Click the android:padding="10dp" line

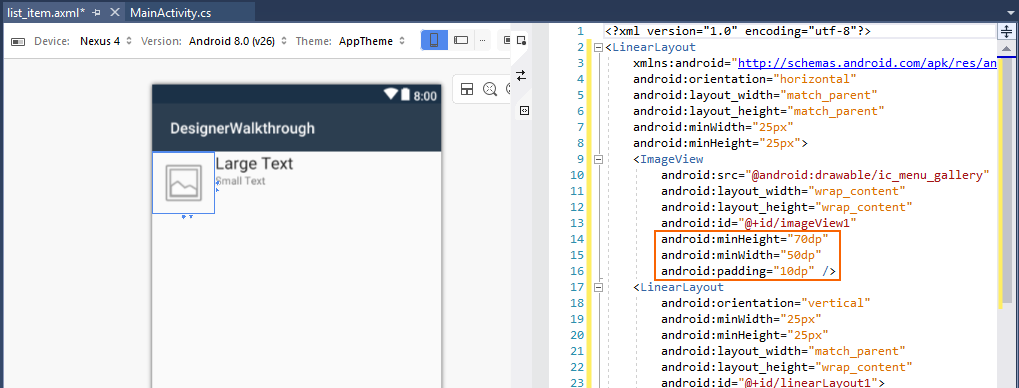[x=749, y=271]
